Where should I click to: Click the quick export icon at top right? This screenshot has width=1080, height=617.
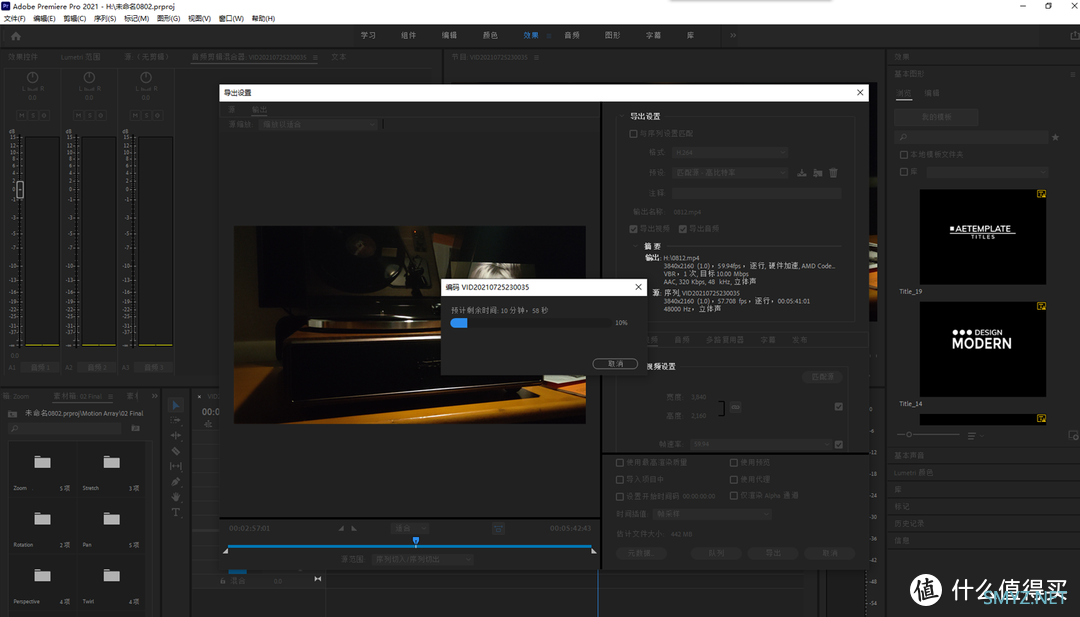point(1074,35)
